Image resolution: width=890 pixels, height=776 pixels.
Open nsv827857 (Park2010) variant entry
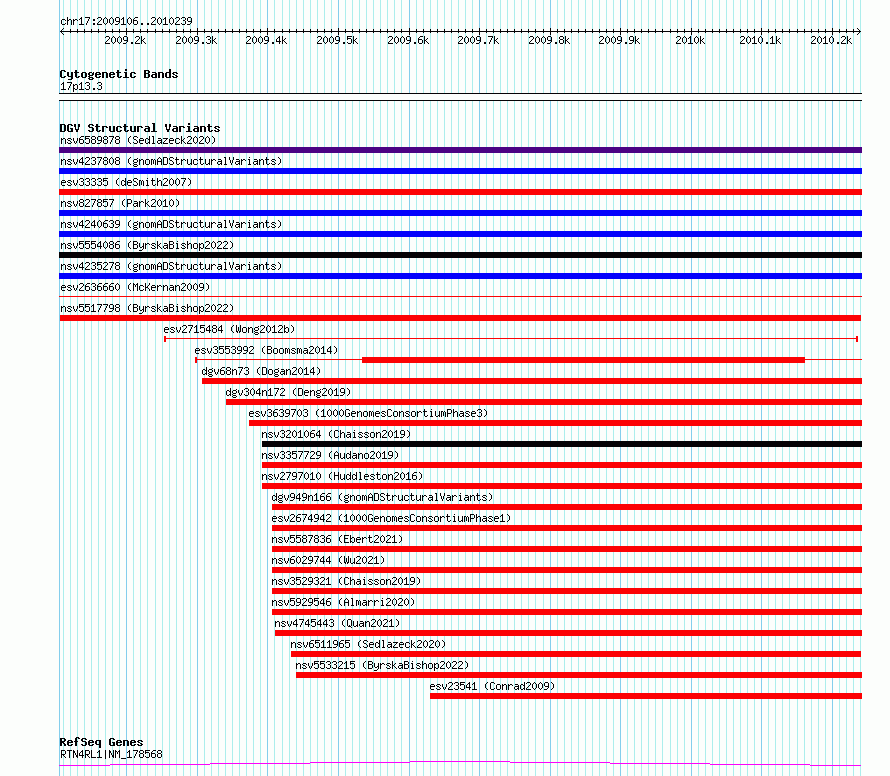point(120,203)
